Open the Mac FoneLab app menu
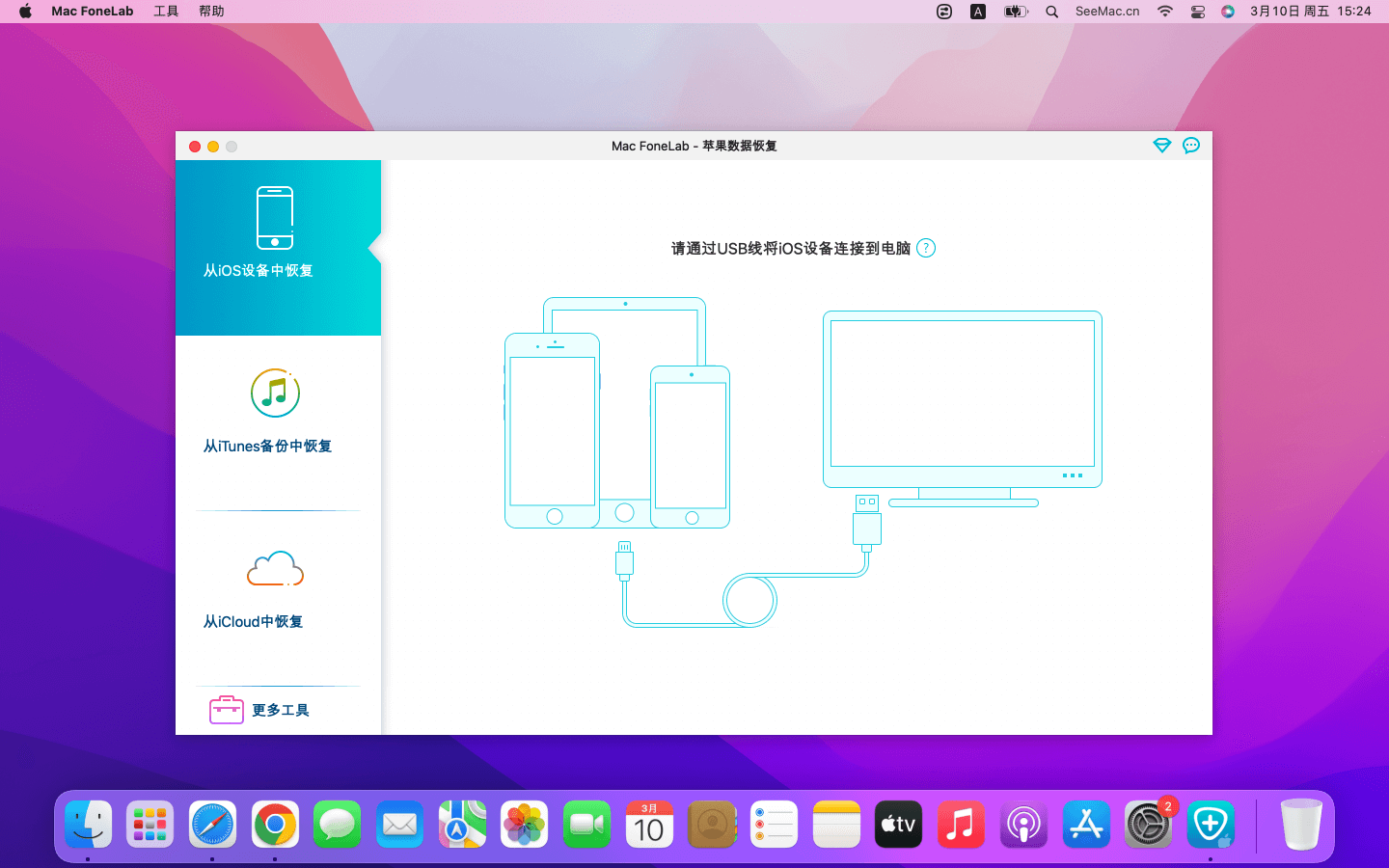This screenshot has height=868, width=1389. [x=92, y=12]
